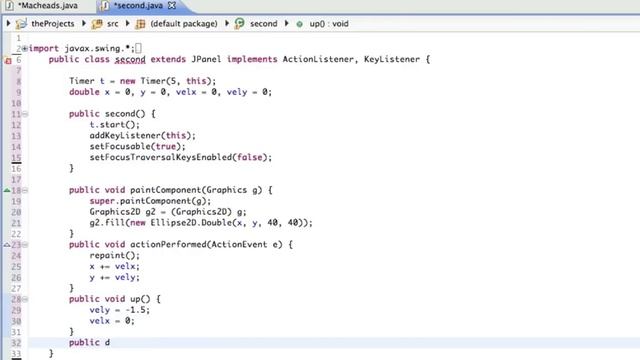Screen dimensions: 640x360
Task: Click on vely = -1.5; statement
Action: coord(120,310)
